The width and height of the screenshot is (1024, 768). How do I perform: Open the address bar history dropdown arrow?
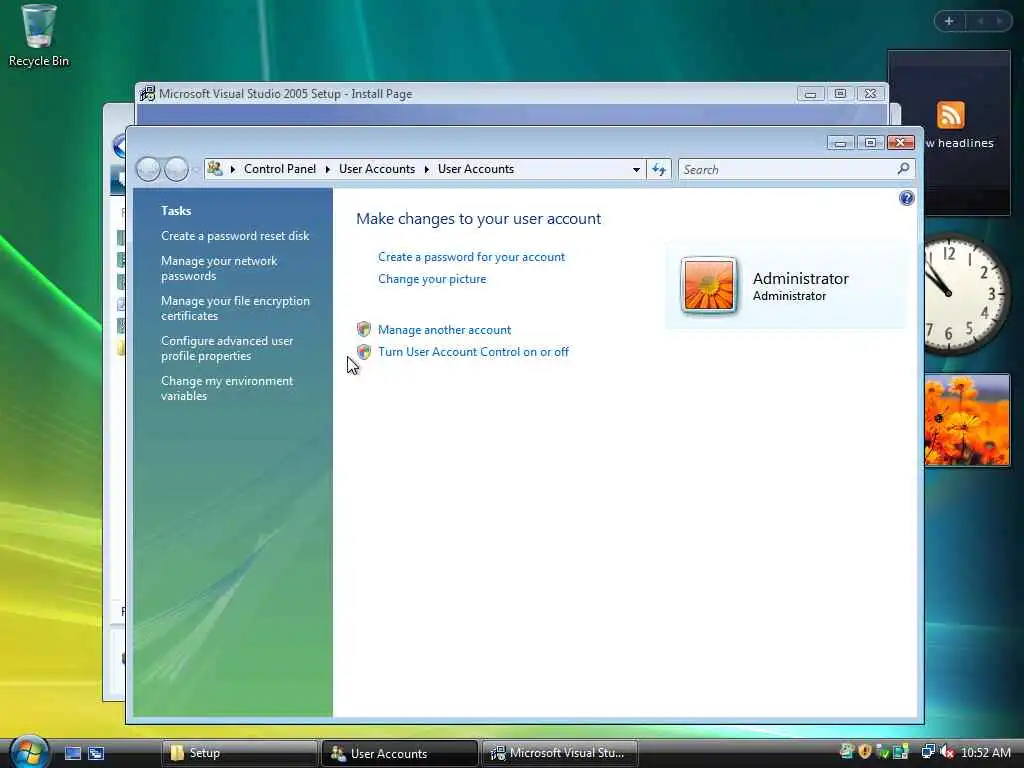click(x=636, y=169)
